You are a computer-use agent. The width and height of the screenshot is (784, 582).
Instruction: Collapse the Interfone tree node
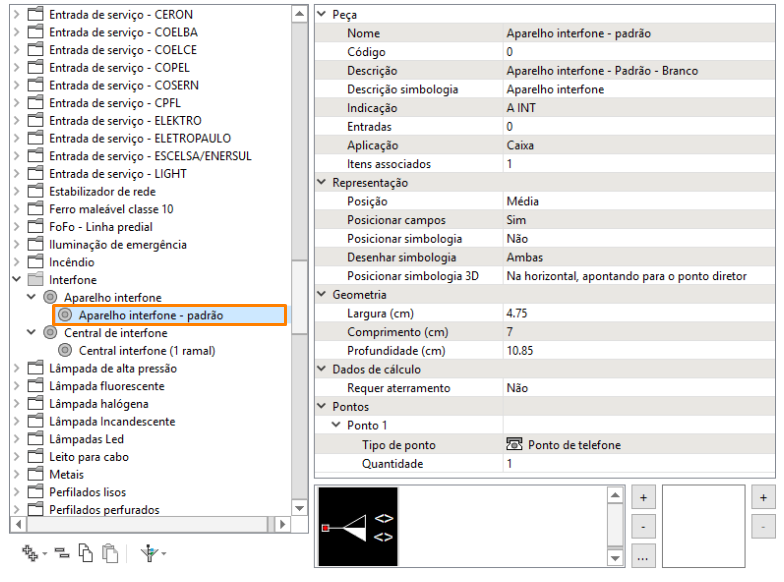pos(16,279)
